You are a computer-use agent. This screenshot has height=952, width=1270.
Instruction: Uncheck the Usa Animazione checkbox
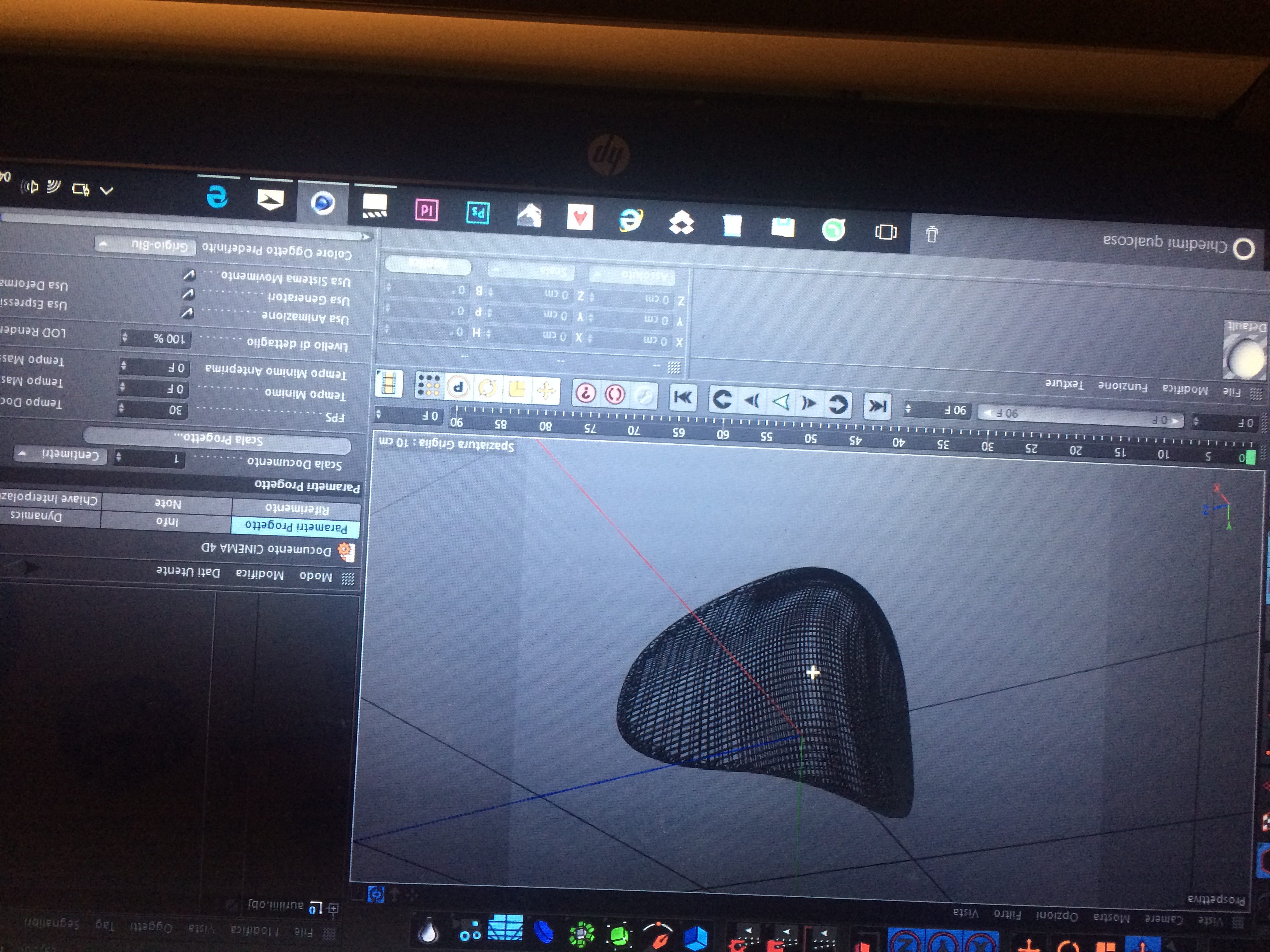[187, 313]
